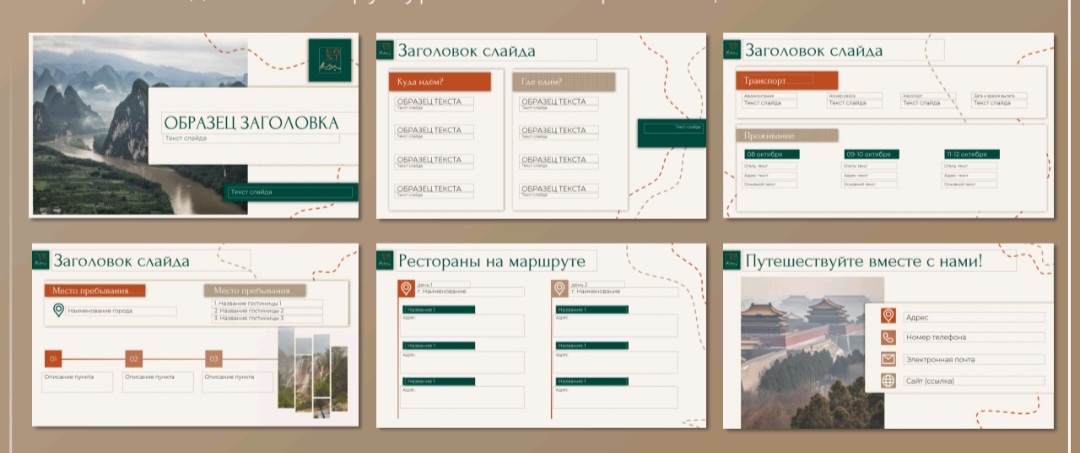
Task: Click the Путешествуйте вместе с нами! heading
Action: [864, 261]
